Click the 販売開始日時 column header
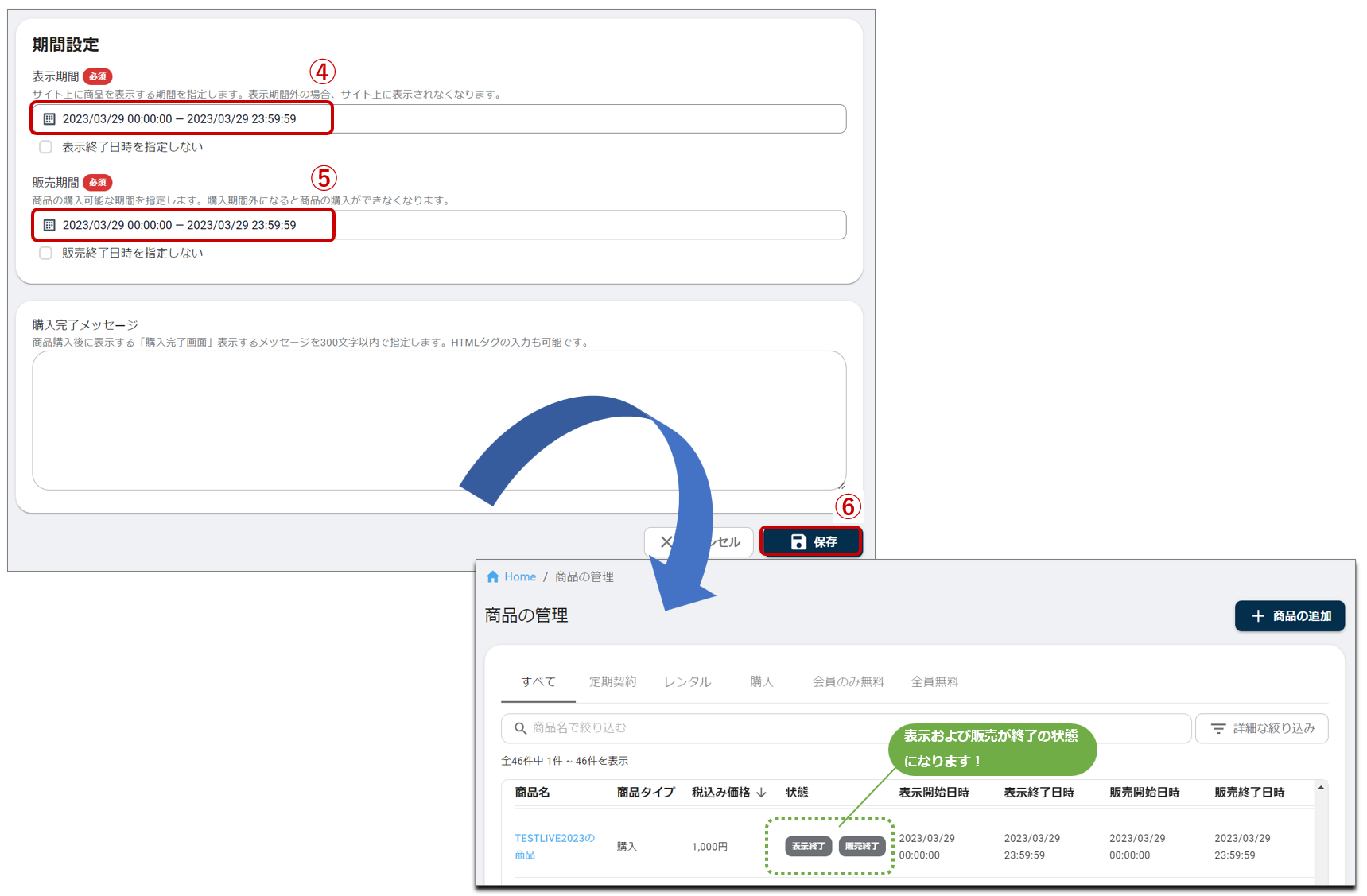 [x=1144, y=793]
